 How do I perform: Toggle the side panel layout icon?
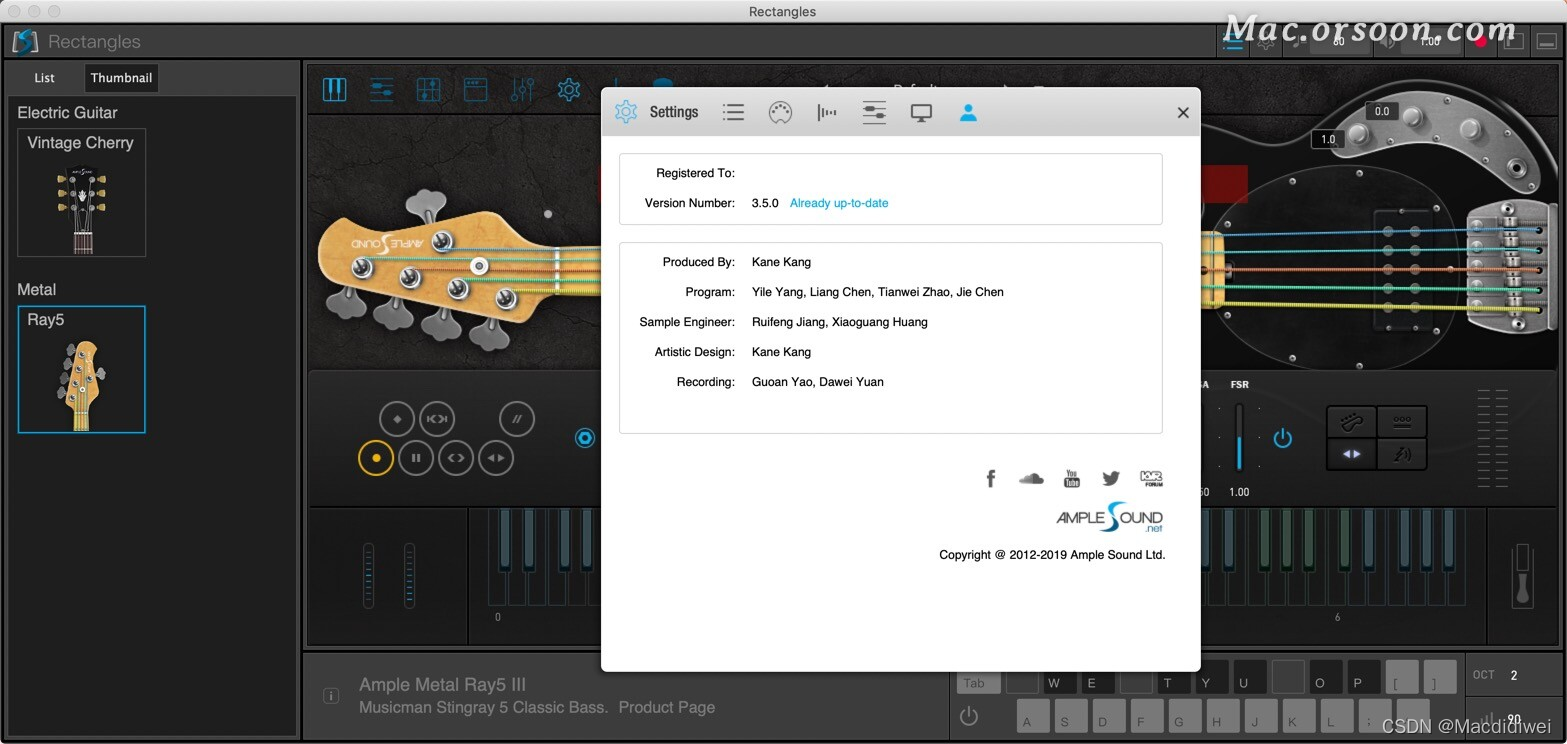click(x=1513, y=42)
